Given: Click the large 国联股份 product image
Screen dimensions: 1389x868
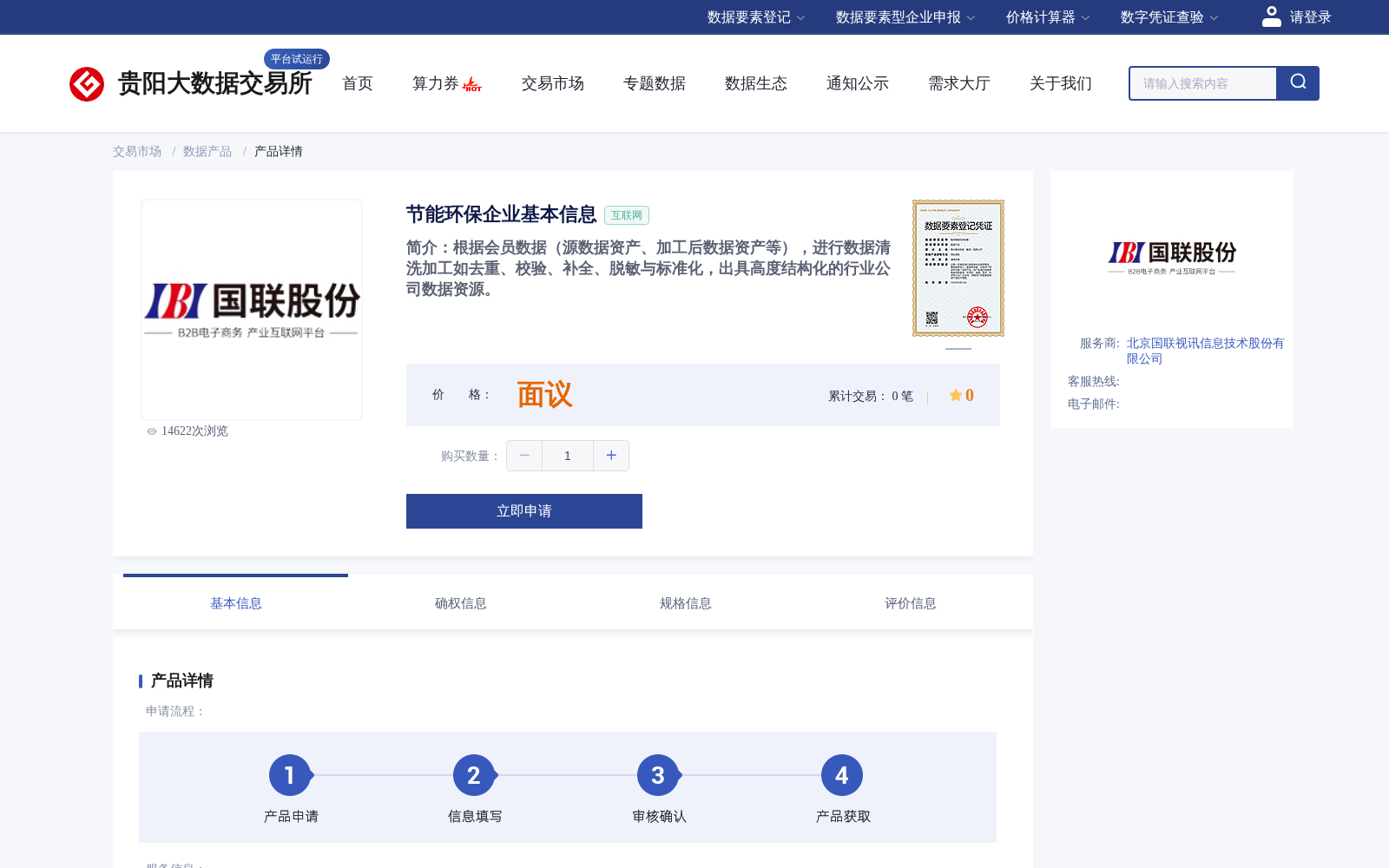Looking at the screenshot, I should 252,310.
